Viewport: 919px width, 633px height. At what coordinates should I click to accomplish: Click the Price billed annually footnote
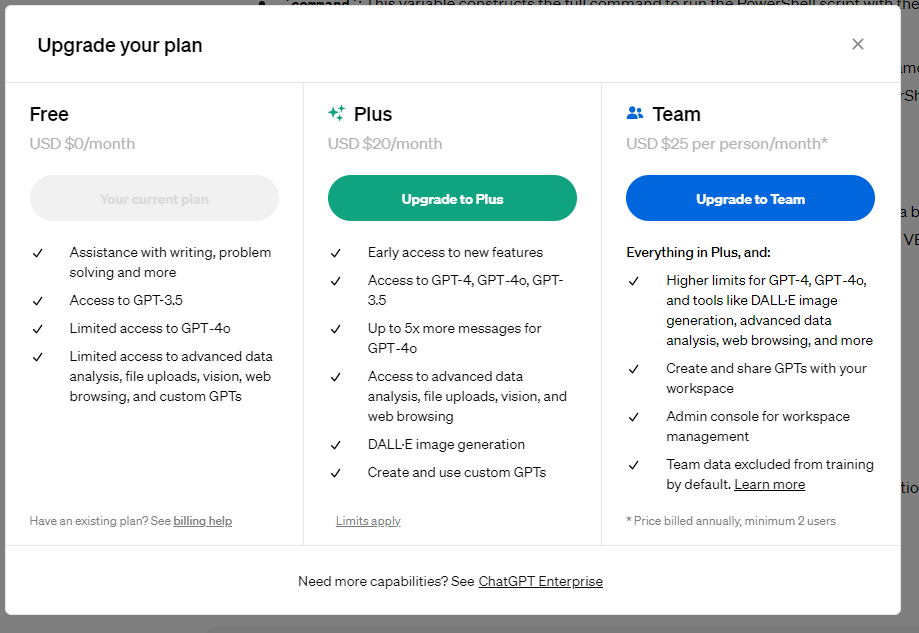731,521
